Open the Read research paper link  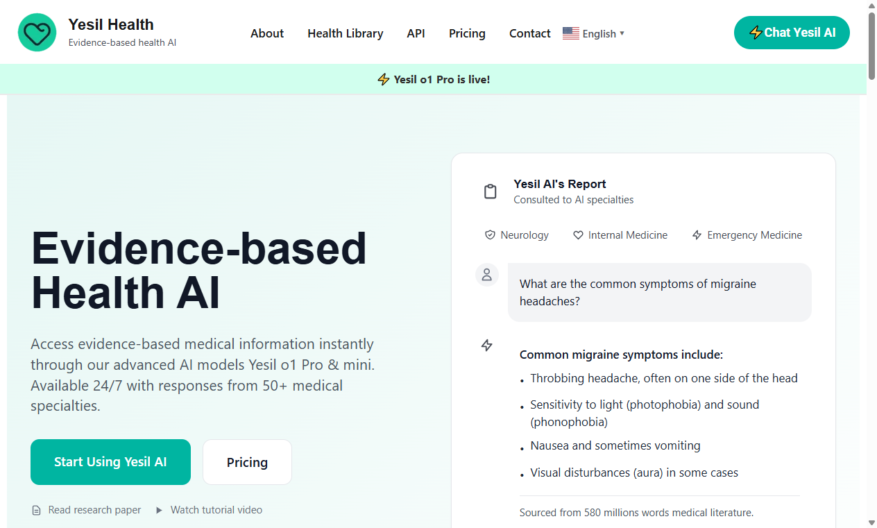click(x=87, y=510)
